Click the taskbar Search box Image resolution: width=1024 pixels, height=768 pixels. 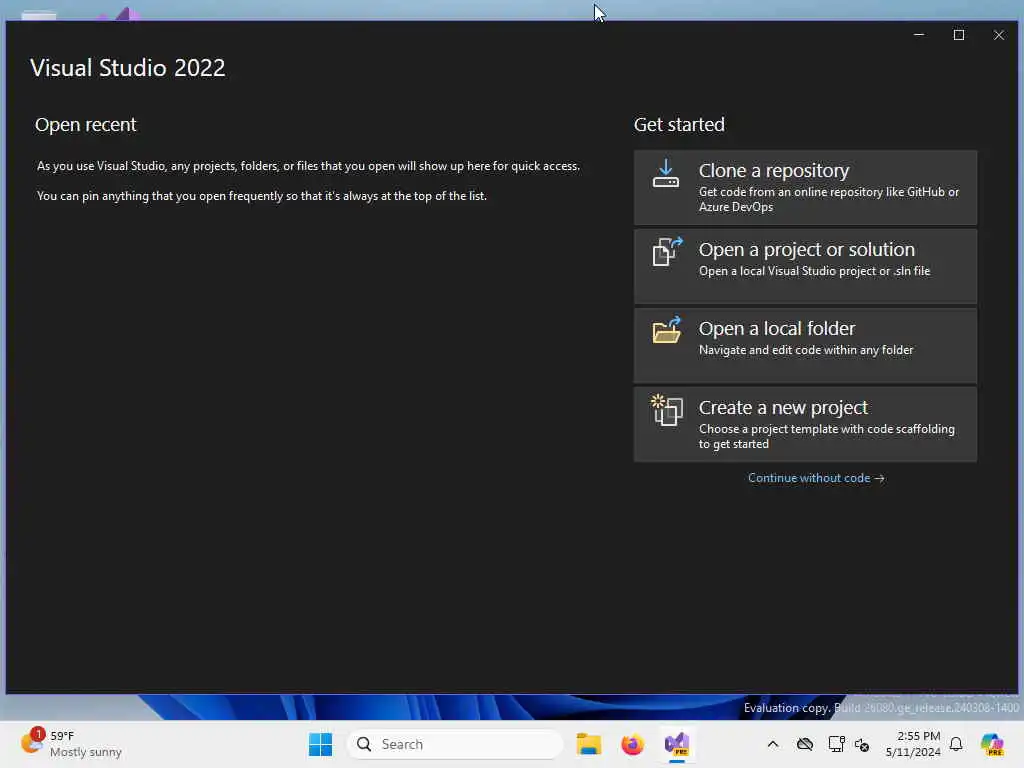coord(455,744)
